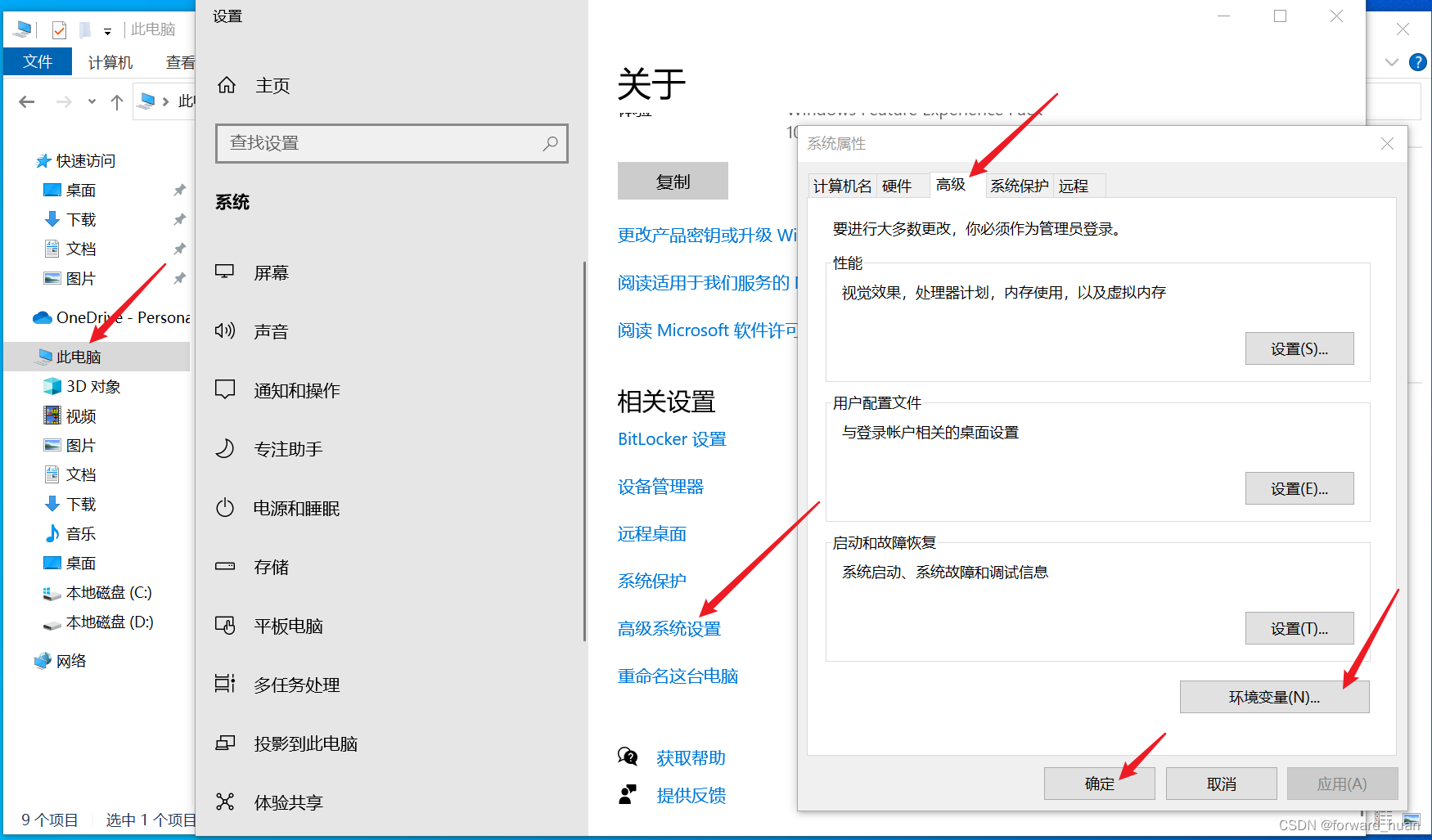1432x840 pixels.
Task: Close the 系统属性 dialog with X
Action: 1387,144
